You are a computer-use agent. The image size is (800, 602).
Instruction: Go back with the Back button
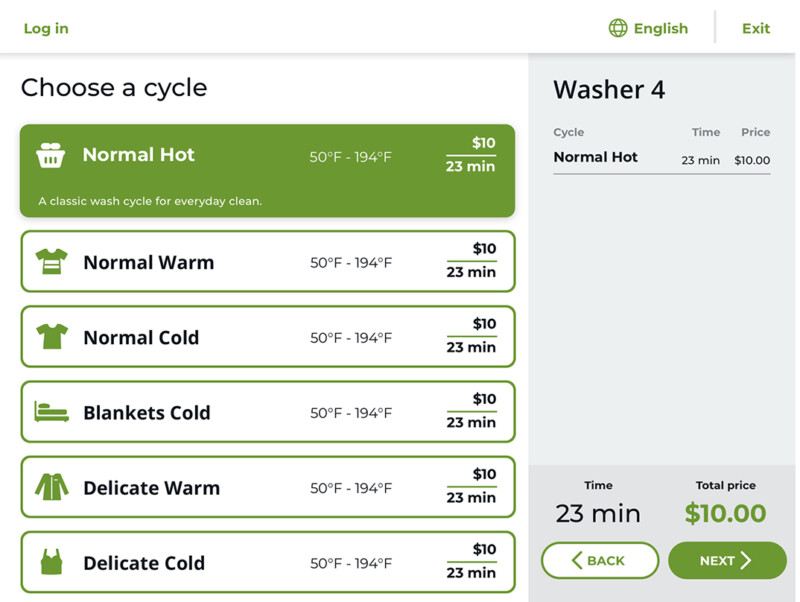(600, 561)
